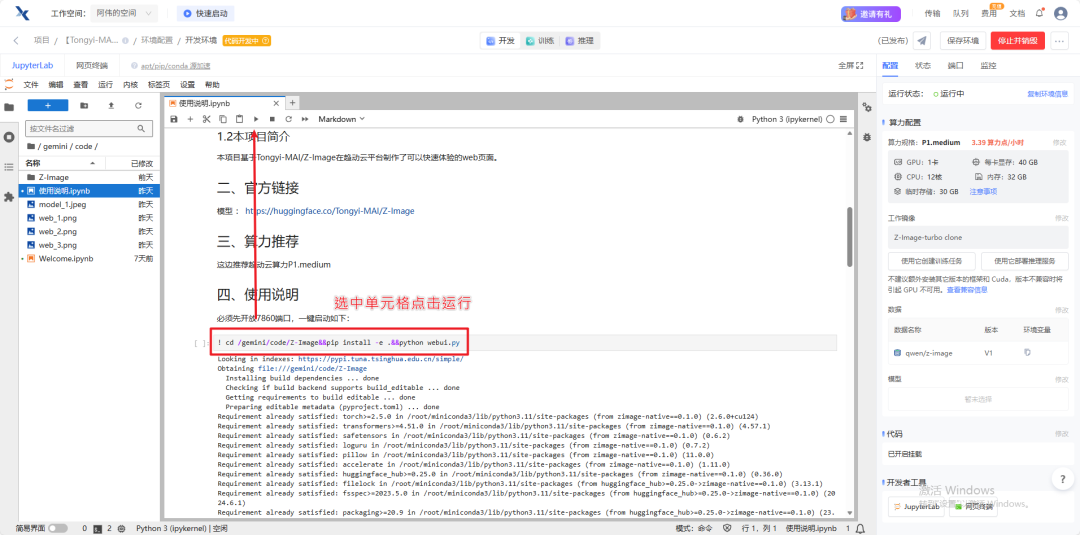Image resolution: width=1080 pixels, height=535 pixels.
Task: Sort files by the 已修改 column header
Action: (x=133, y=163)
